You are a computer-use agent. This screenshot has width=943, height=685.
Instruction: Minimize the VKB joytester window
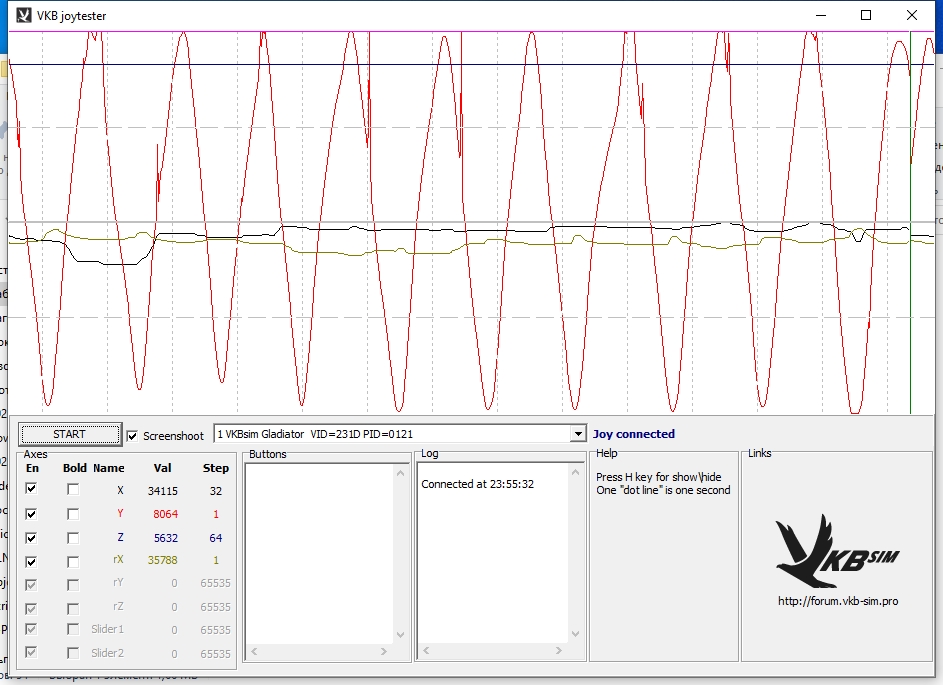click(x=822, y=15)
